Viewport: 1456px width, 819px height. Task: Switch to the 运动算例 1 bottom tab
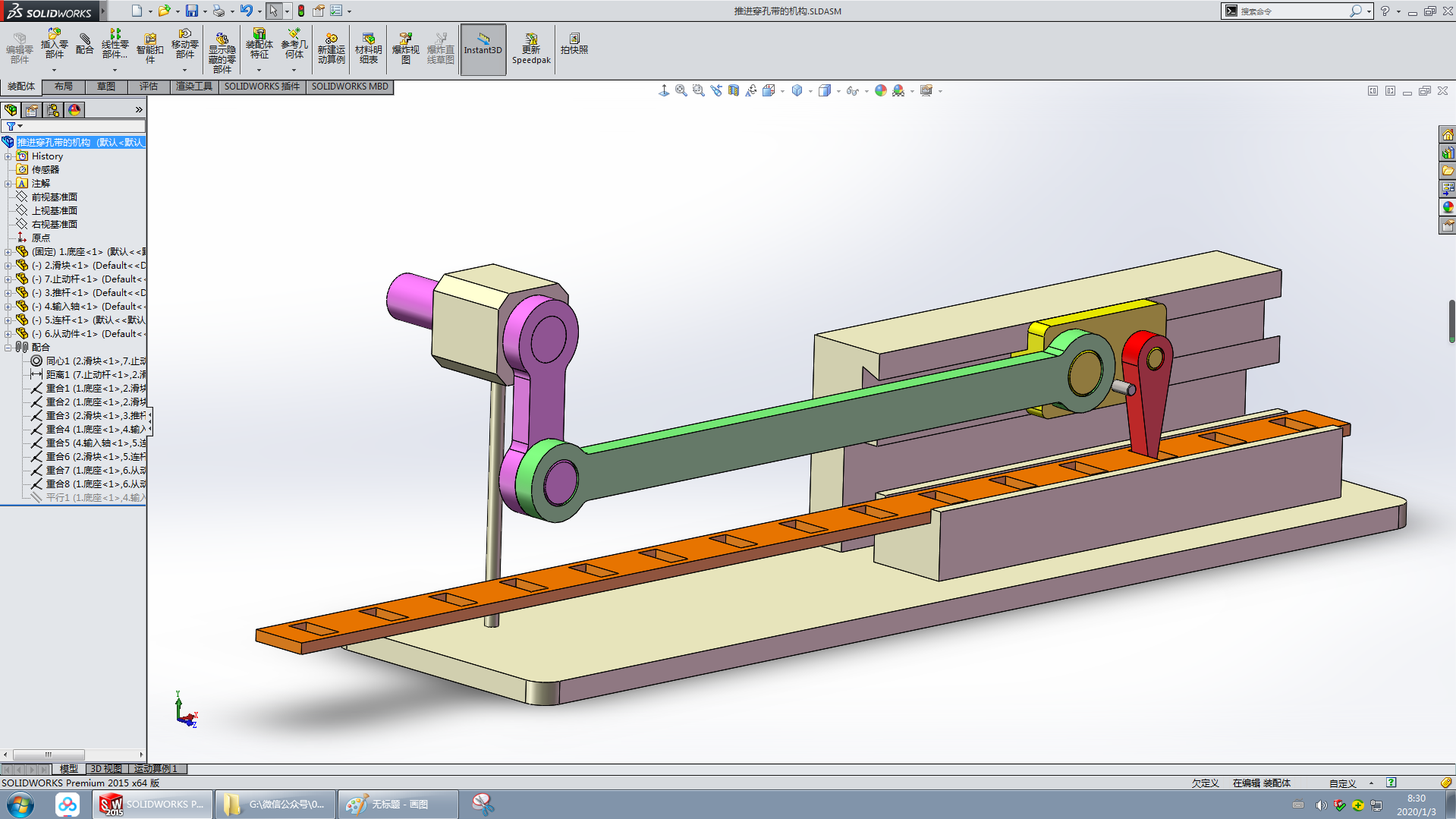click(156, 769)
